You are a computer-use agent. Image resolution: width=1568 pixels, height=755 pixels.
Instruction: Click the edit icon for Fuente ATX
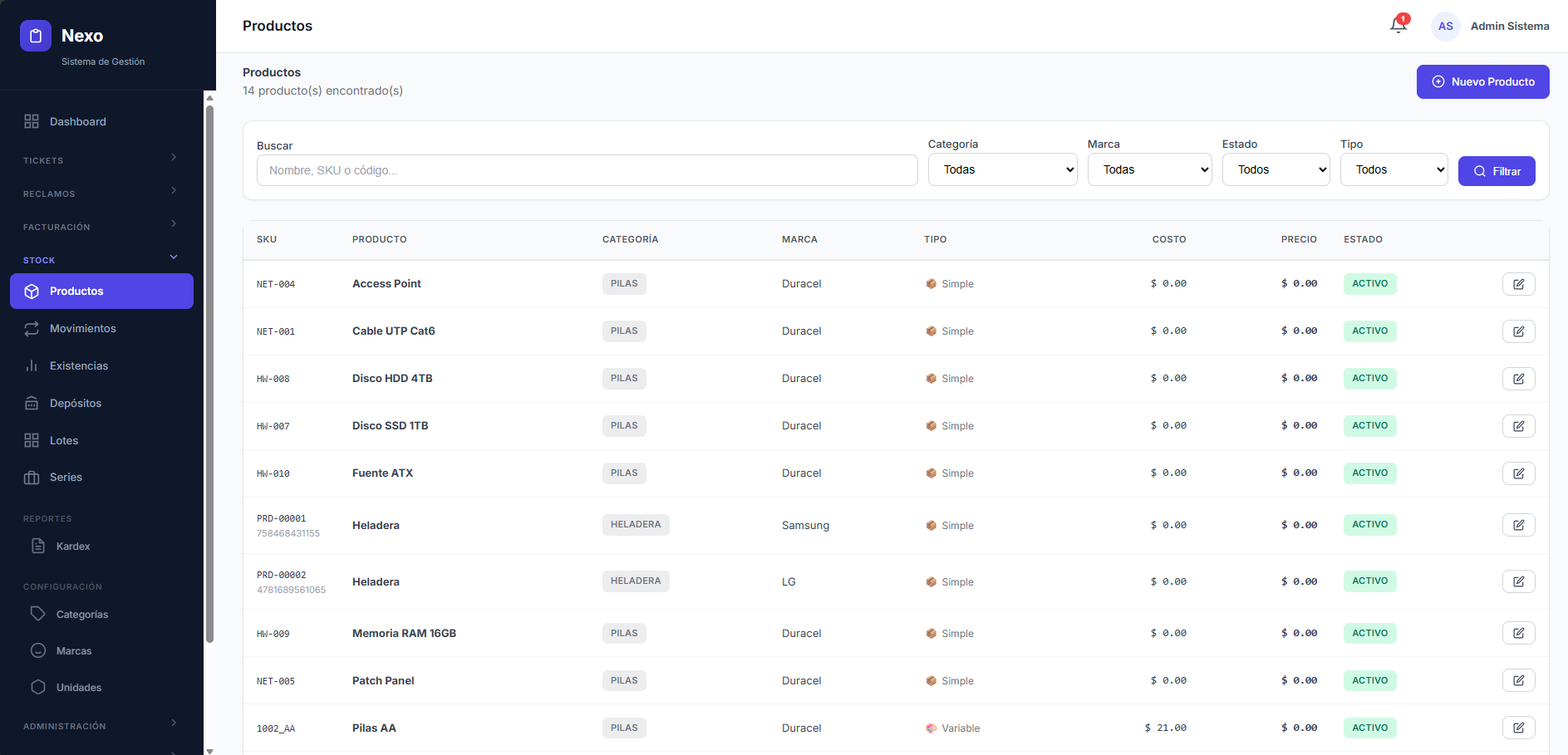(x=1518, y=473)
